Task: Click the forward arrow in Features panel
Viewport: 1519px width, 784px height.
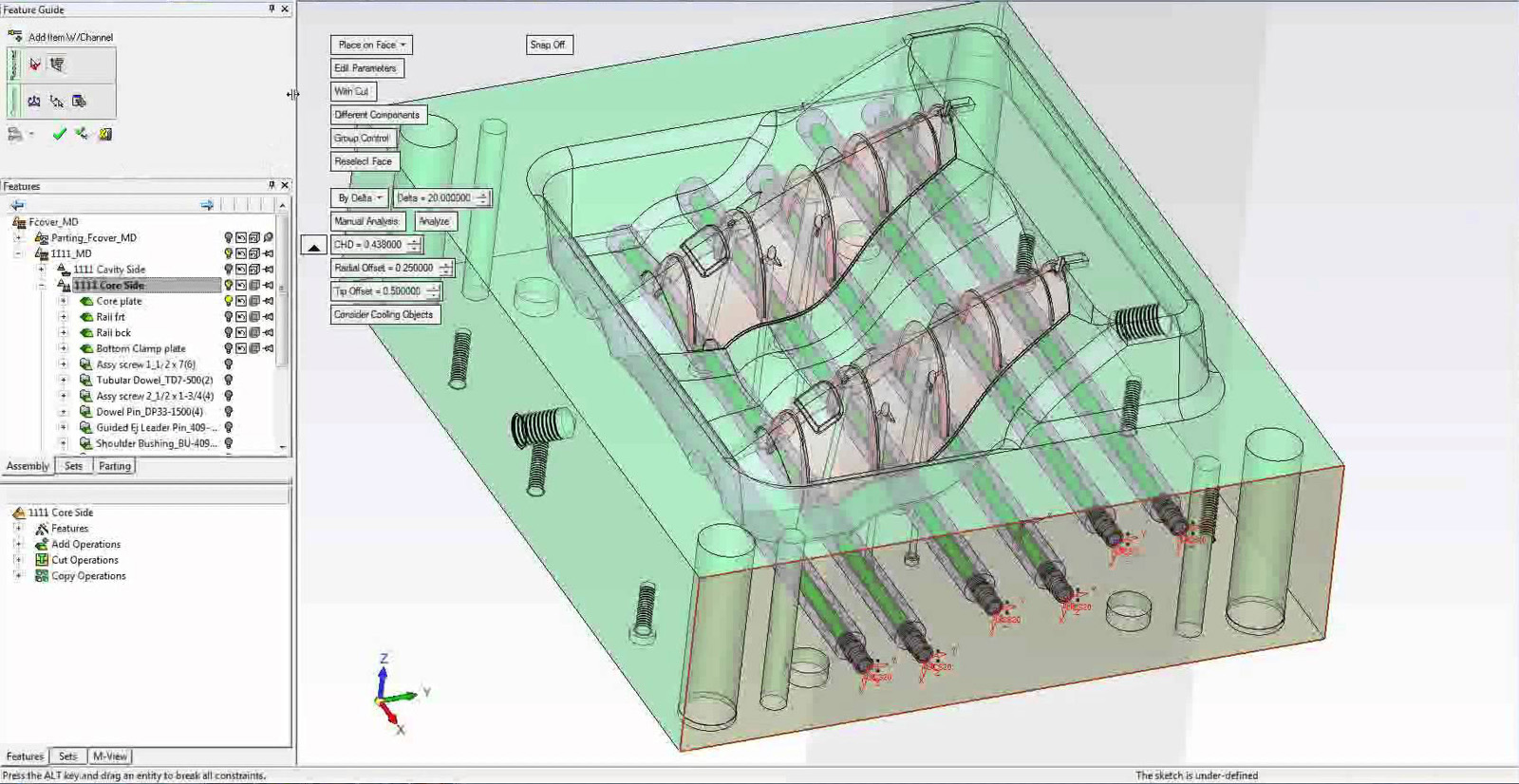Action: (x=207, y=205)
